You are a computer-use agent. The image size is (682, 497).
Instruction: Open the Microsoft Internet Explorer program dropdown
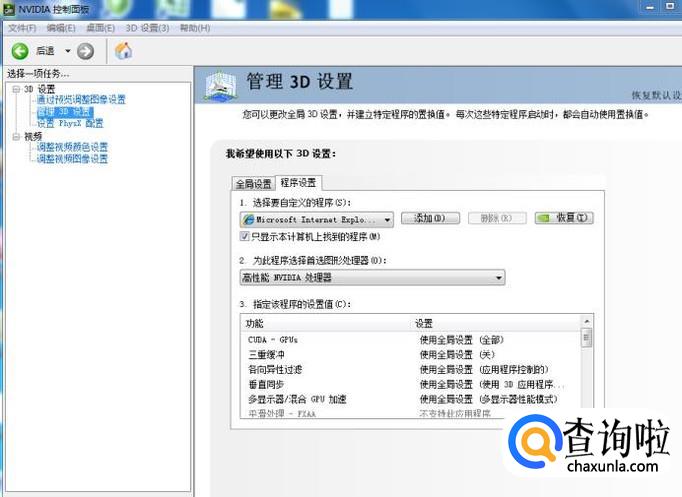pos(317,220)
